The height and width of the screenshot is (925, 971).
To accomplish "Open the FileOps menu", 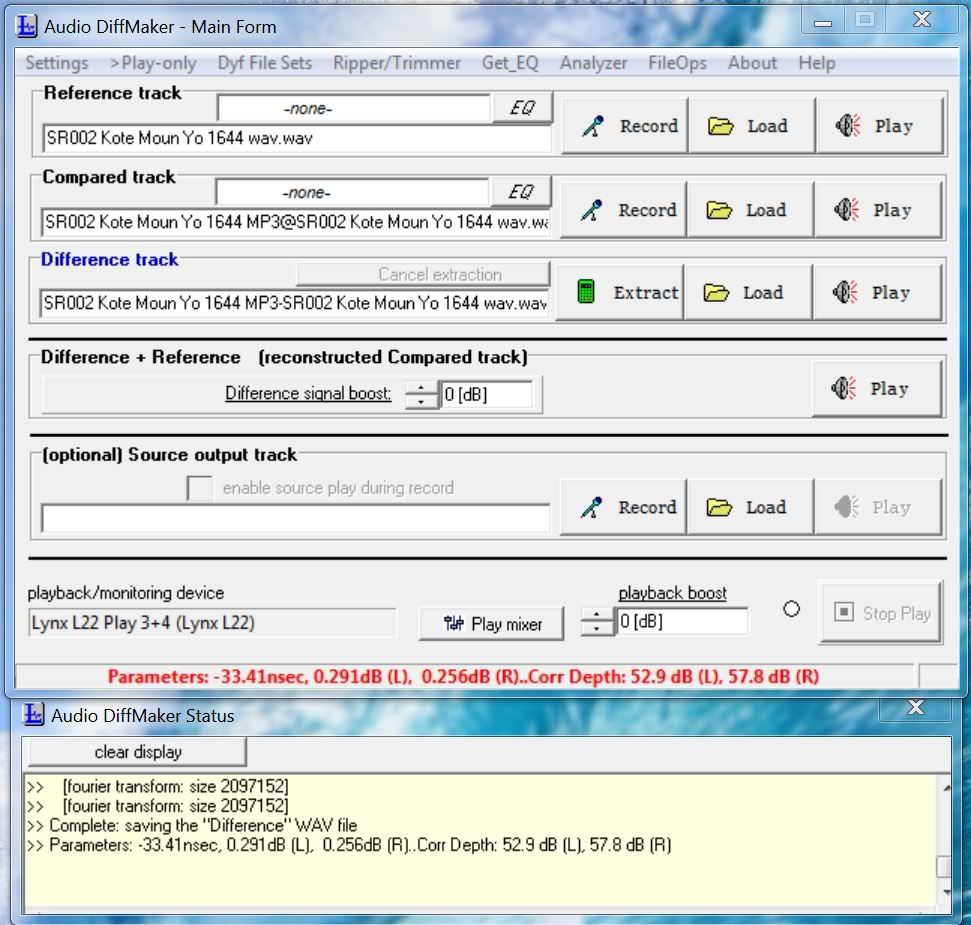I will pyautogui.click(x=677, y=63).
